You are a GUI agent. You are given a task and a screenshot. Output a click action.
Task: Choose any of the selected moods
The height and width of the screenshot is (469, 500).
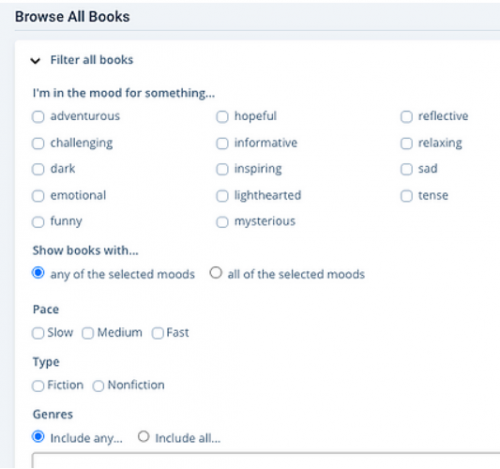point(38,273)
